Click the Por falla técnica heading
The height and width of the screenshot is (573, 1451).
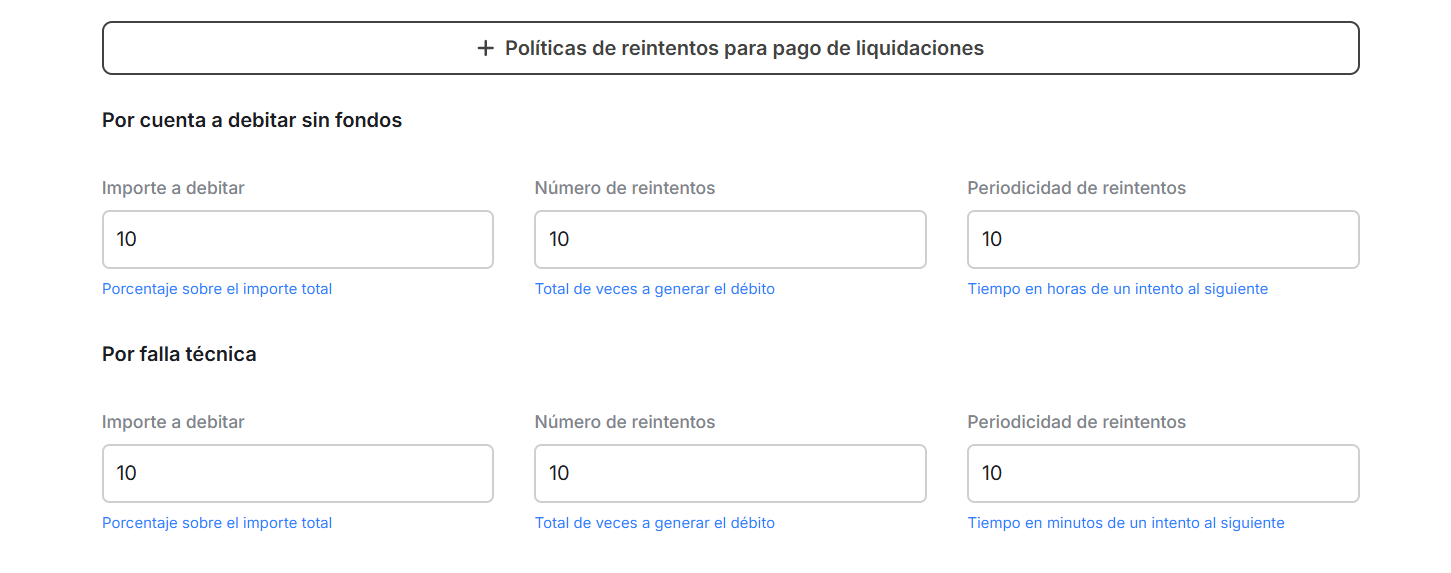(179, 354)
